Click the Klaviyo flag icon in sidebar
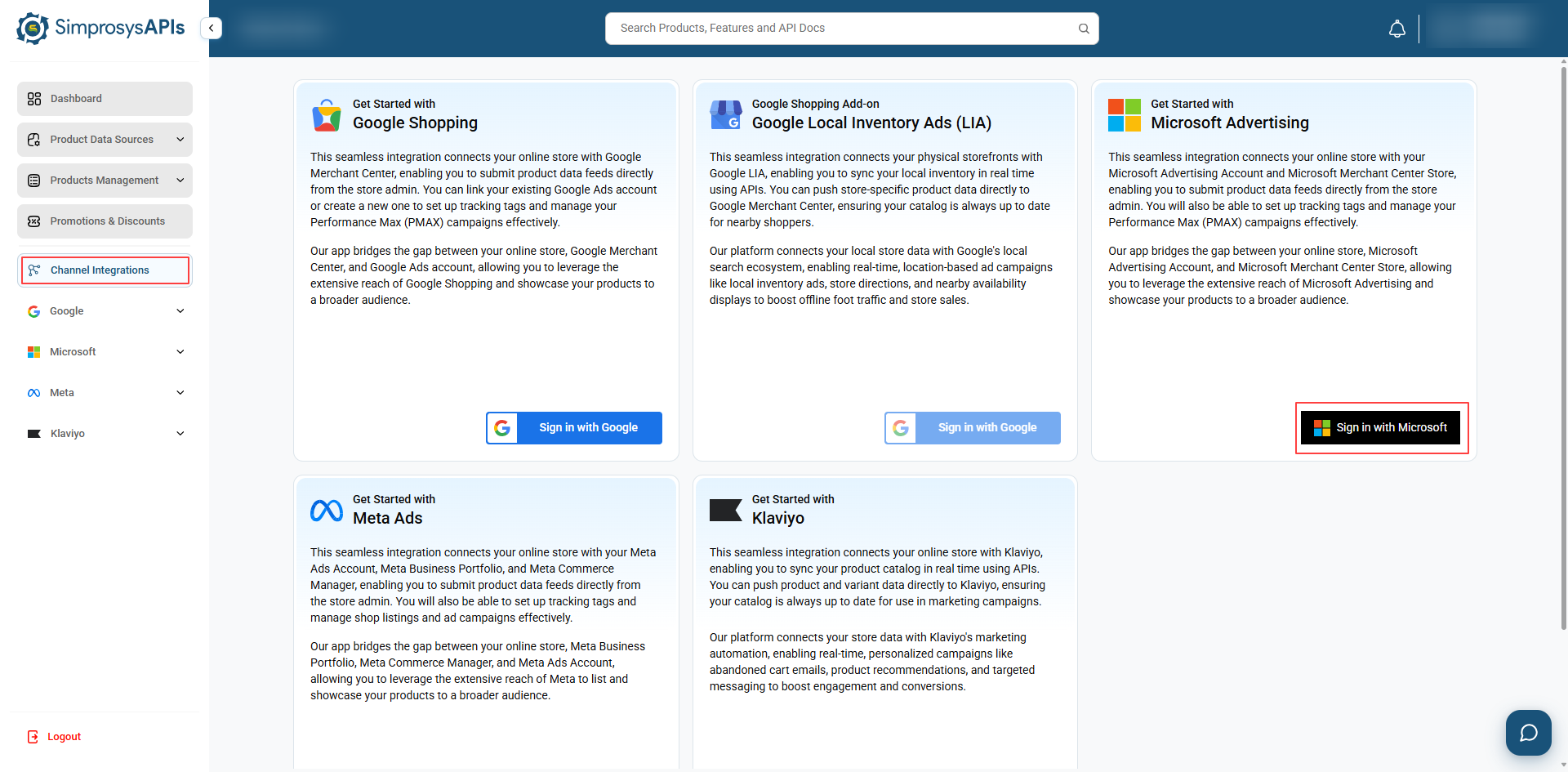Screen dimensions: 1568x772 [x=34, y=434]
